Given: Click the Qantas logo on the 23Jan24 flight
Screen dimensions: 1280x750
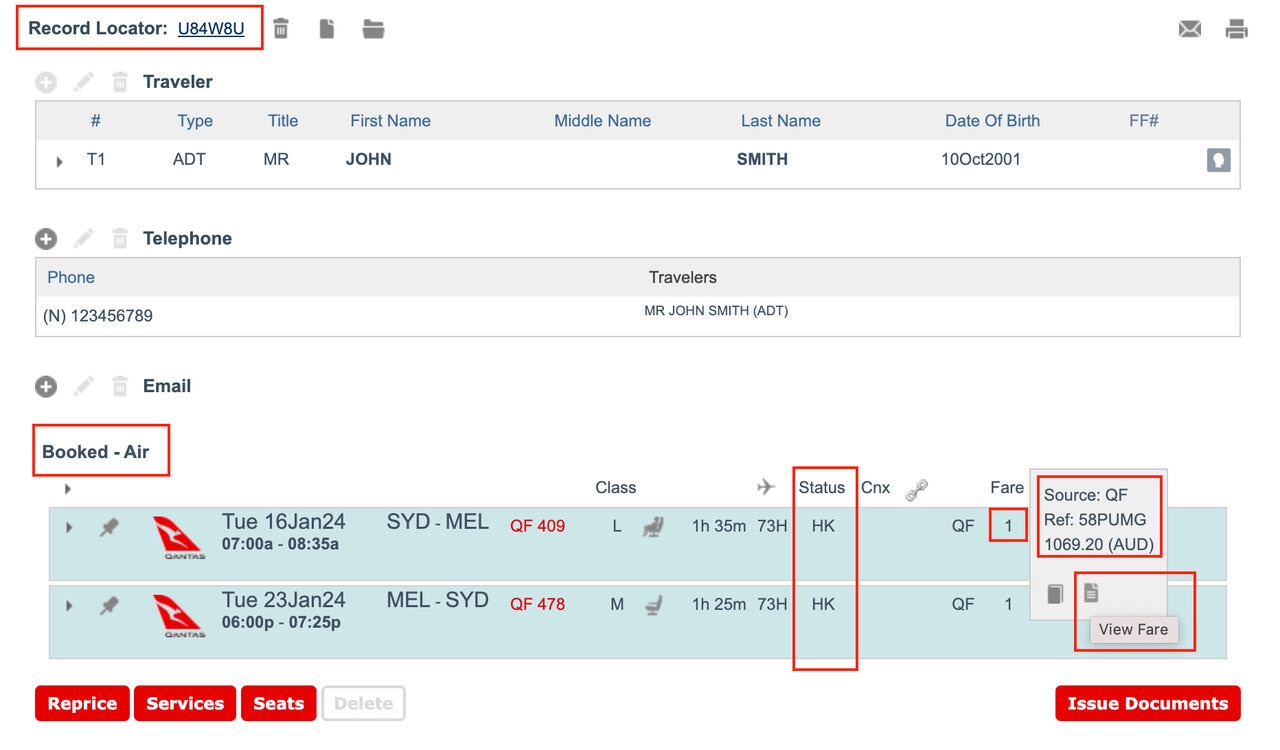Looking at the screenshot, I should tap(180, 616).
